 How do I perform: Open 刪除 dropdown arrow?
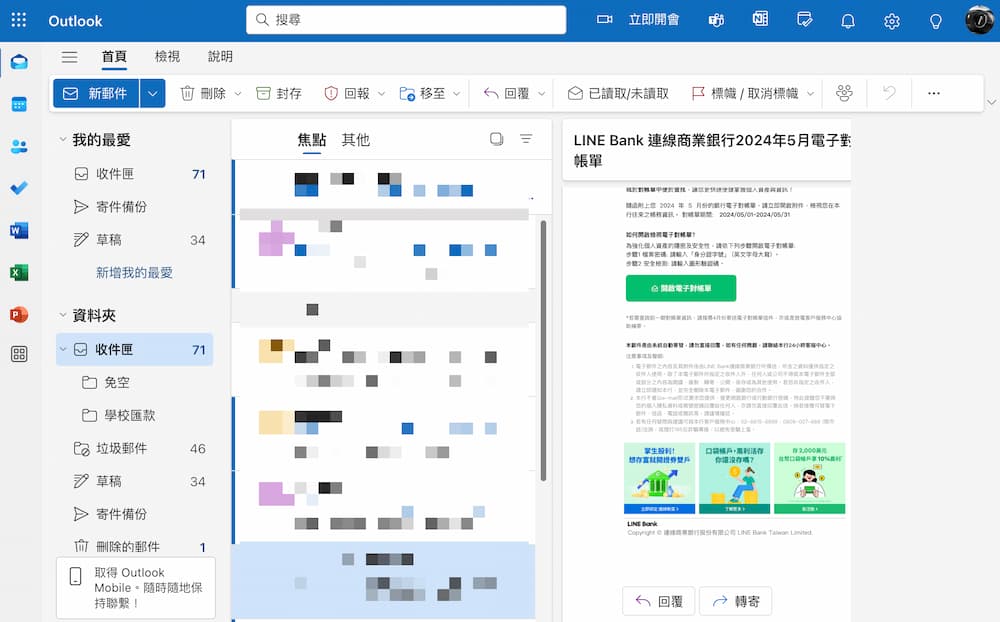[238, 94]
